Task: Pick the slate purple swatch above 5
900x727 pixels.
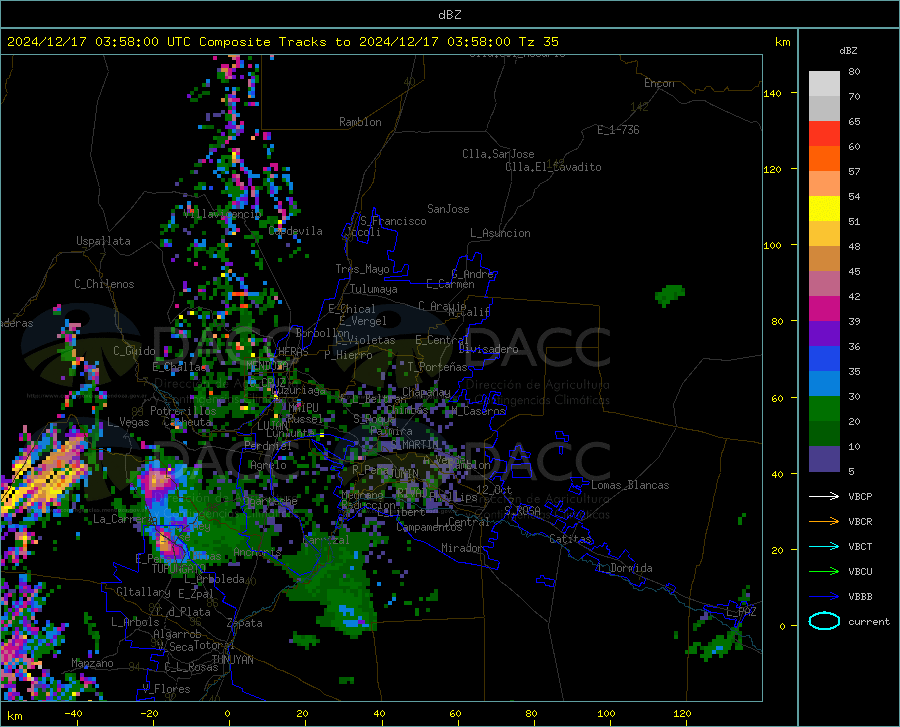Action: tap(824, 459)
